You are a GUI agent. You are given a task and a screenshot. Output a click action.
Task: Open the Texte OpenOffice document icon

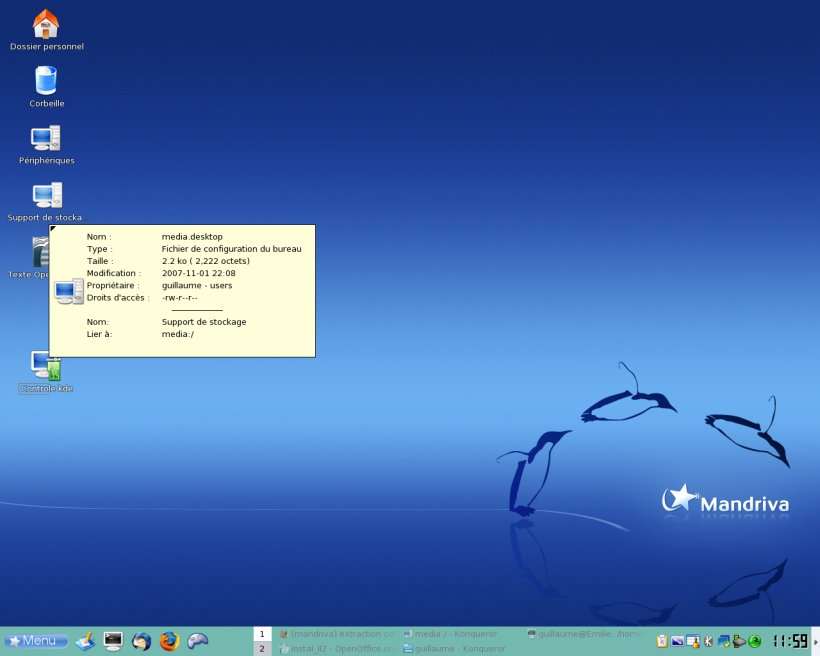click(40, 252)
